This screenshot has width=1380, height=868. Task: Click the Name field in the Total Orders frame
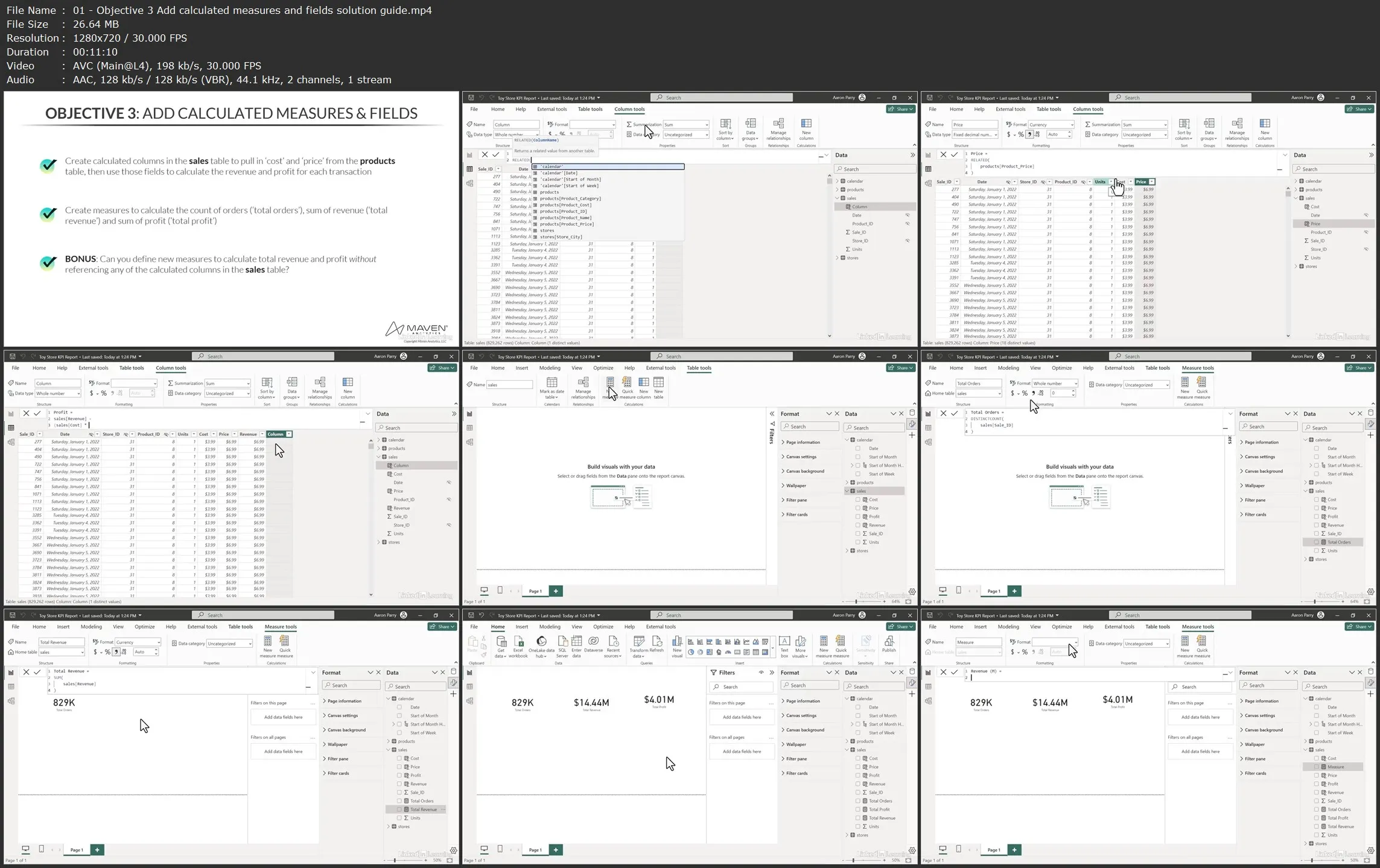tap(979, 384)
